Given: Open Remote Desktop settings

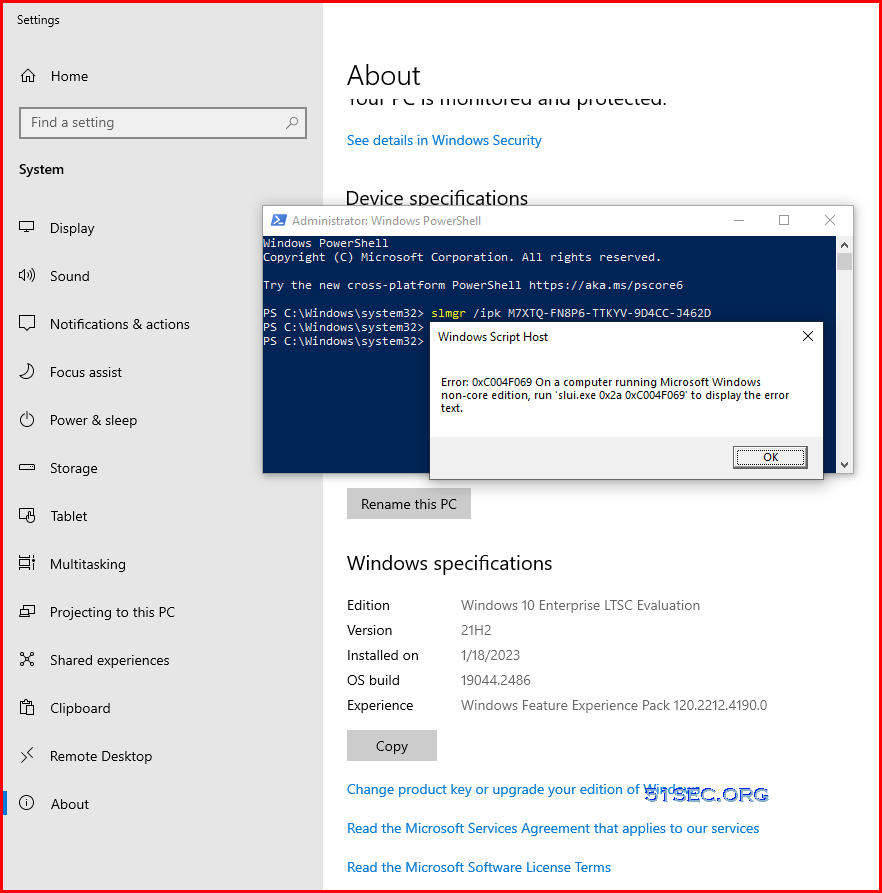Looking at the screenshot, I should tap(101, 756).
